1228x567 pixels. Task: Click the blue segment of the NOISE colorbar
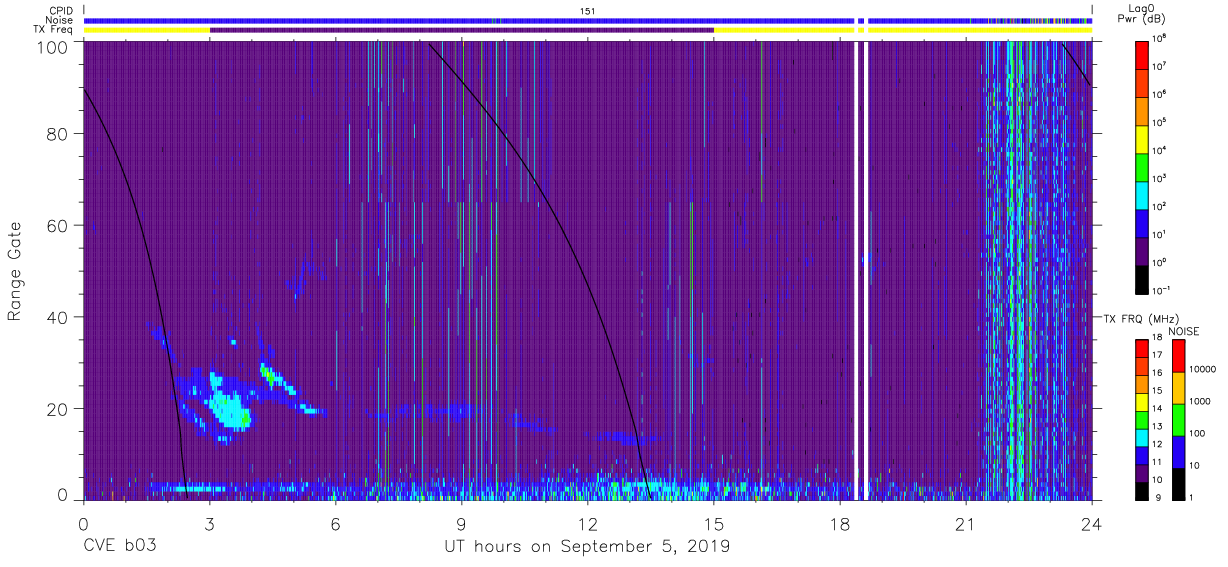1177,451
